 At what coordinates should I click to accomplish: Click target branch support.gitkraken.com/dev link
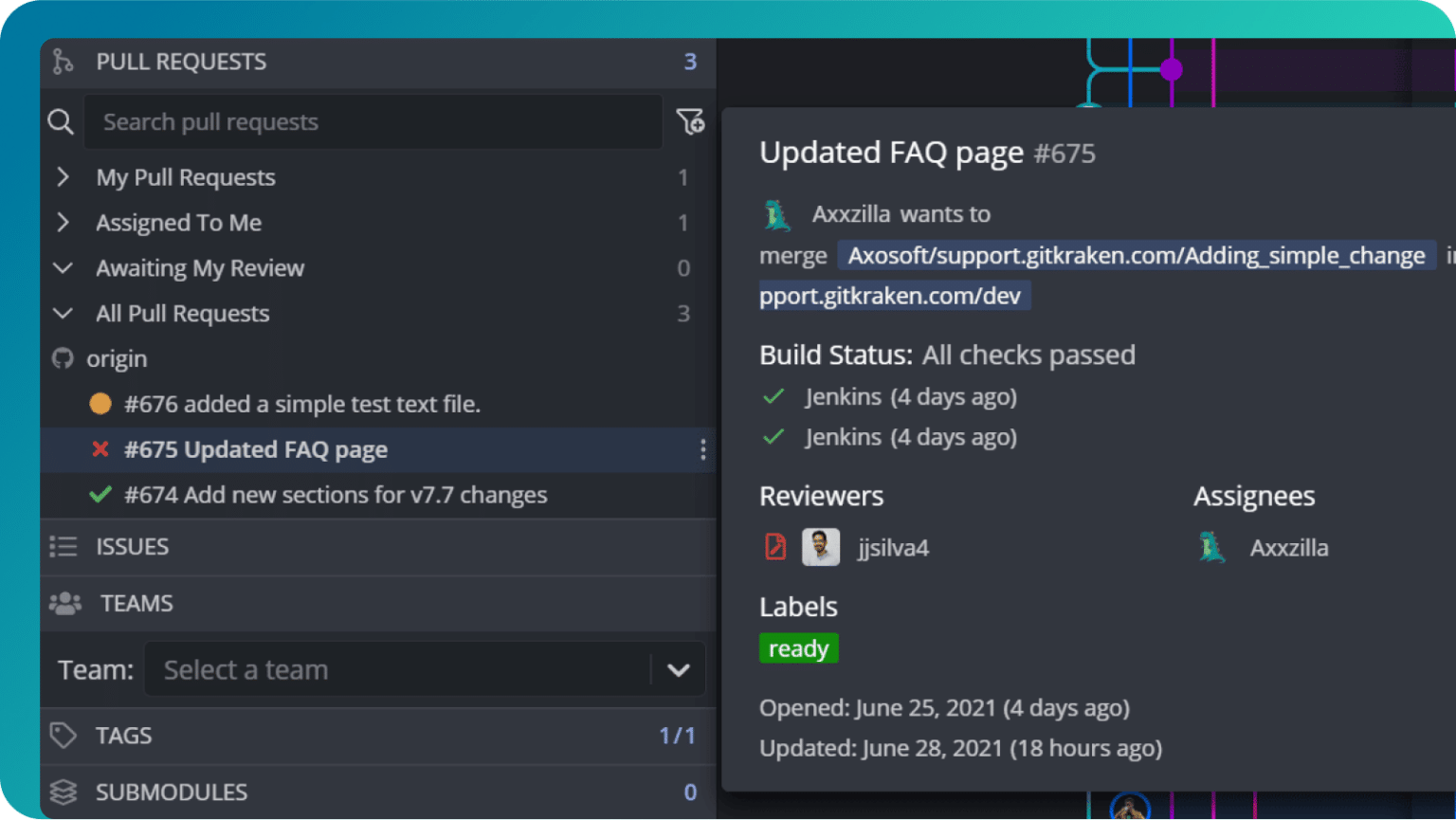[x=895, y=296]
